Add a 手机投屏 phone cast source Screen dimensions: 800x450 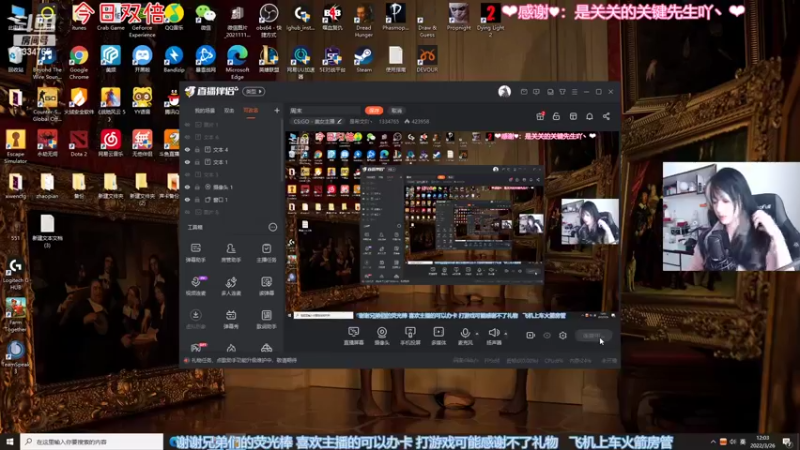tap(410, 336)
